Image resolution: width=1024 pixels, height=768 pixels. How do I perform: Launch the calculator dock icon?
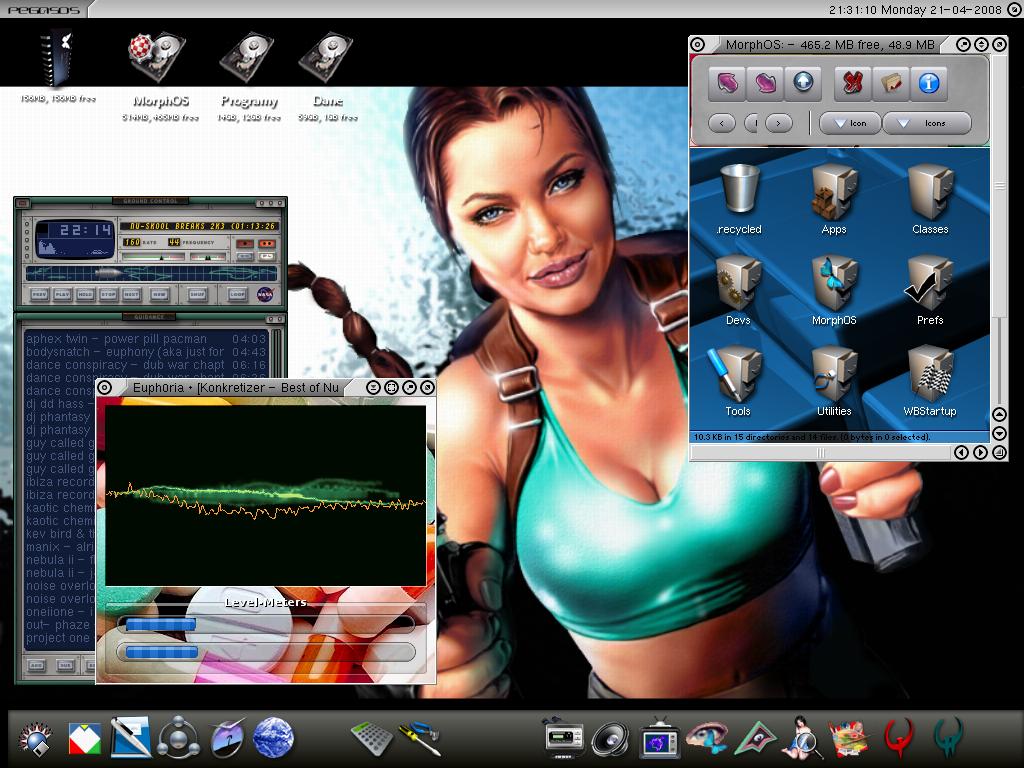371,738
